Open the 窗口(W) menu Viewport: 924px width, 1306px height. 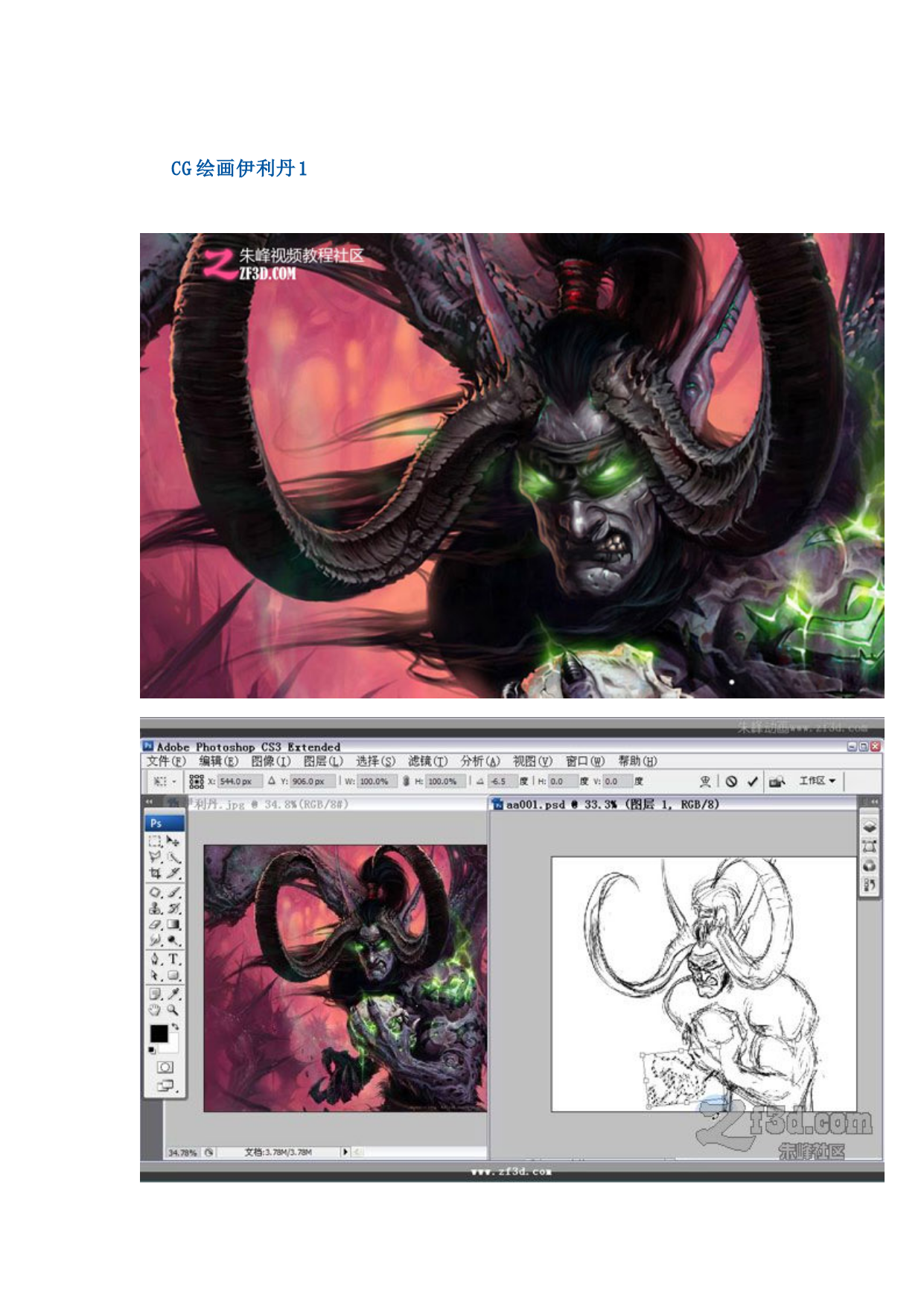585,761
